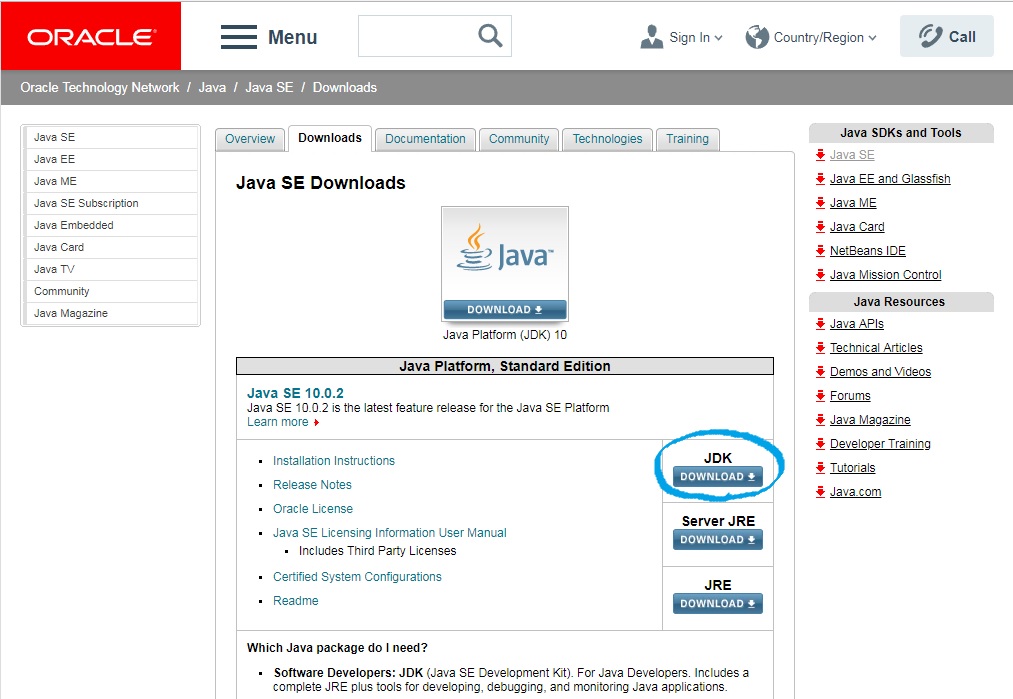The width and height of the screenshot is (1013, 699).
Task: Open Developer Training link
Action: tap(880, 444)
